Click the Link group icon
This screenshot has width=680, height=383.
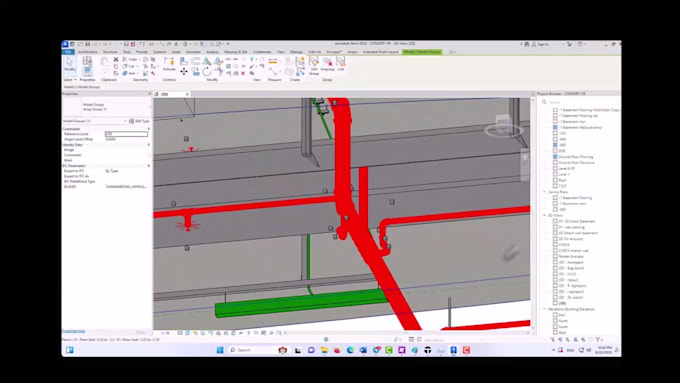point(341,63)
